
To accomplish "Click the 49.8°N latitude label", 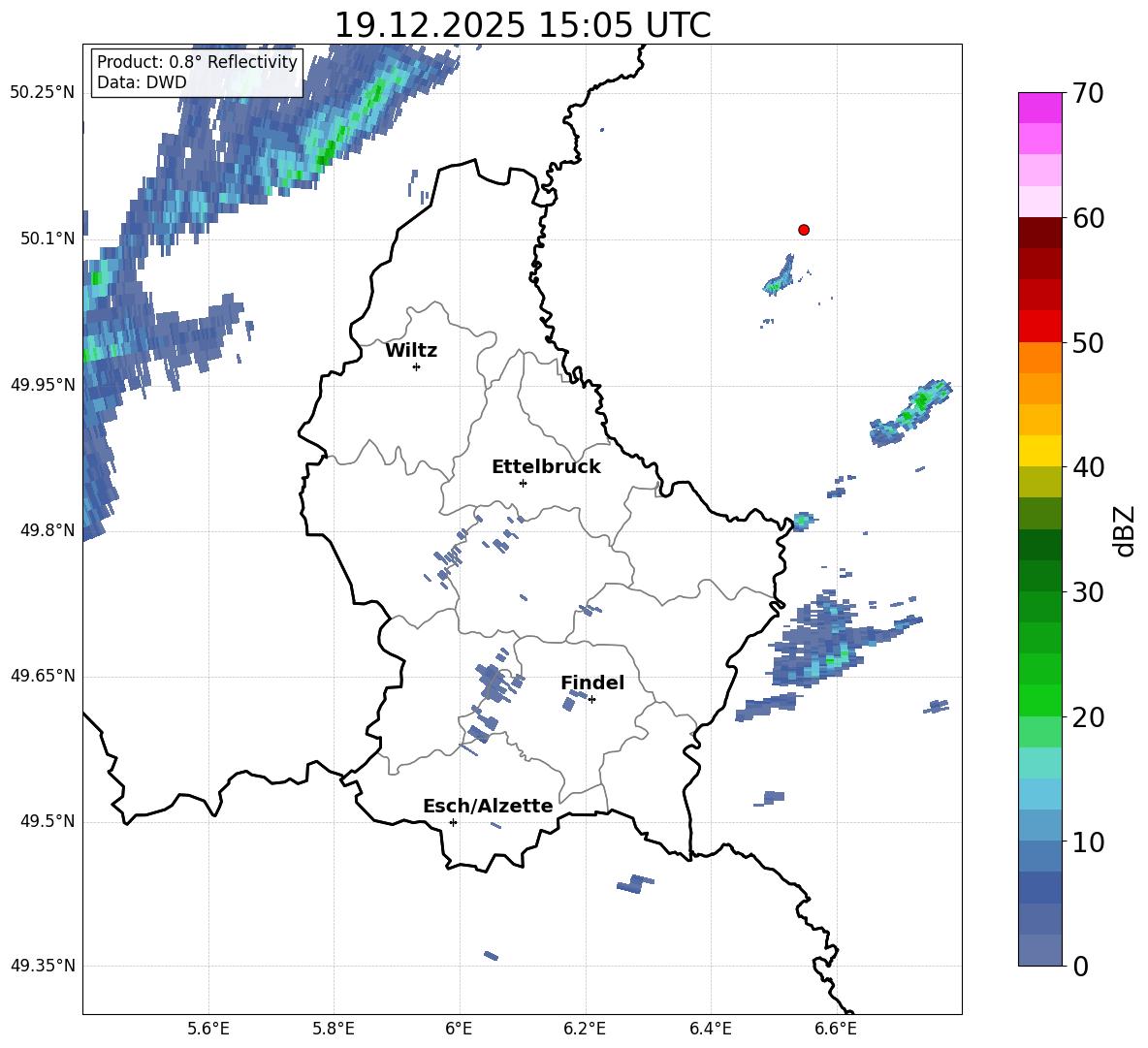I will pos(48,530).
